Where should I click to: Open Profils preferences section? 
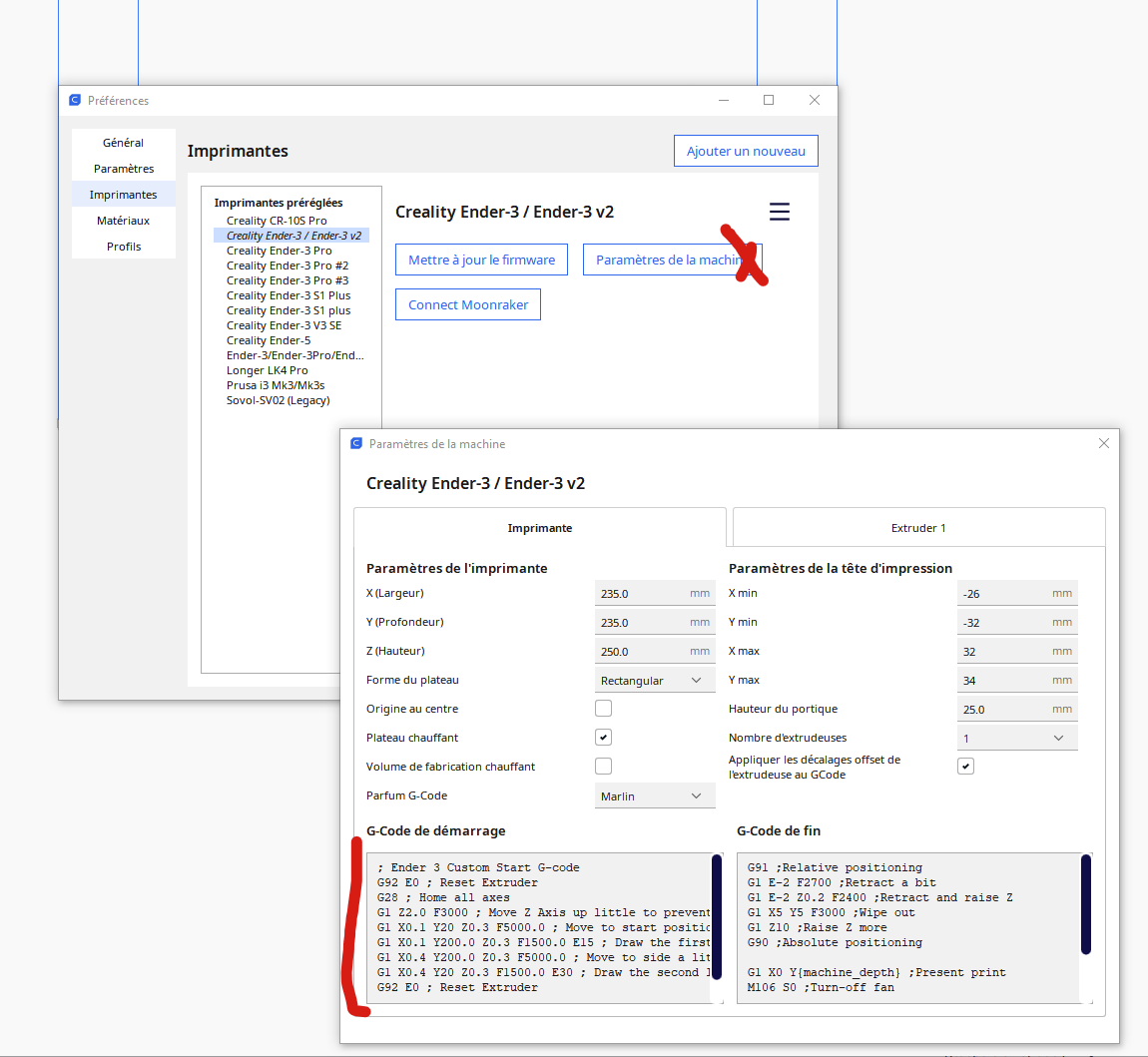123,247
